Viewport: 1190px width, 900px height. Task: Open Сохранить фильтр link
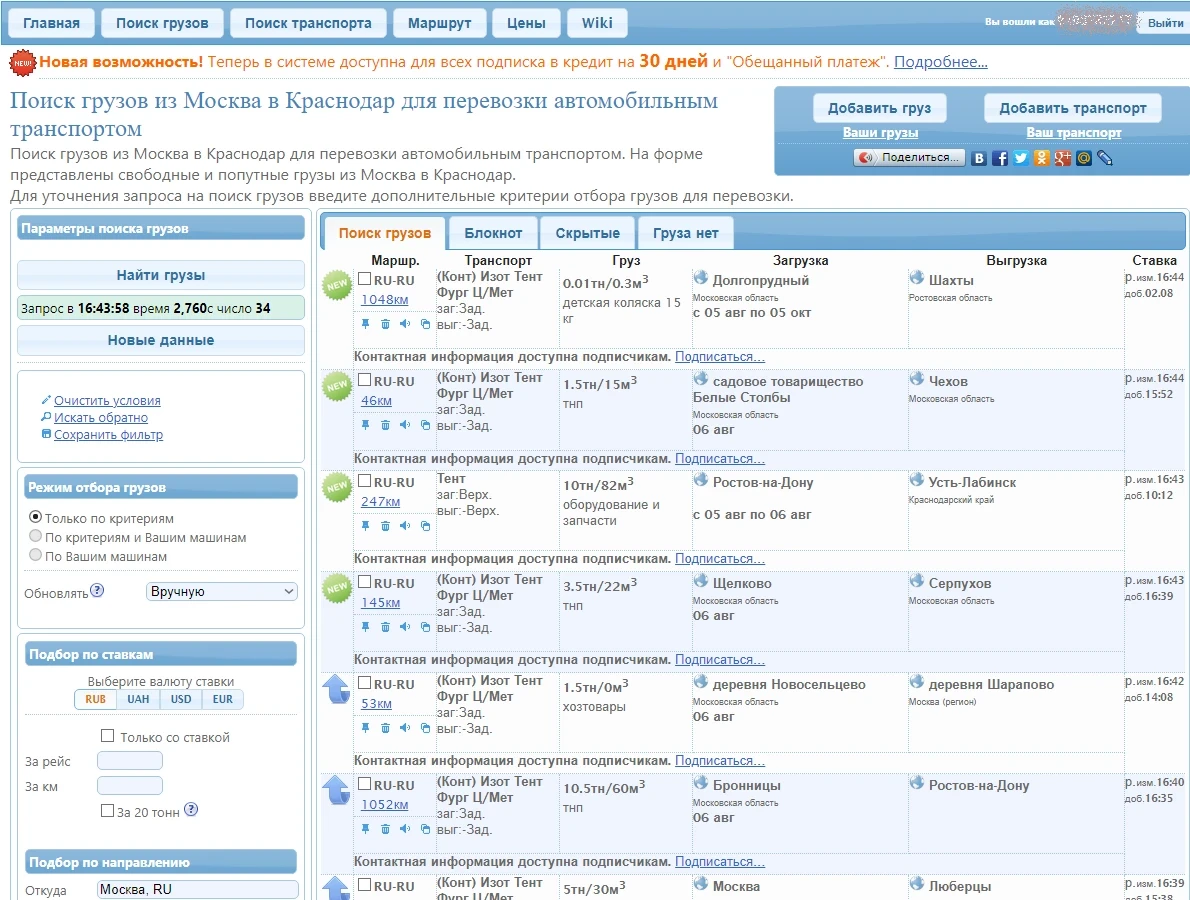tap(109, 434)
